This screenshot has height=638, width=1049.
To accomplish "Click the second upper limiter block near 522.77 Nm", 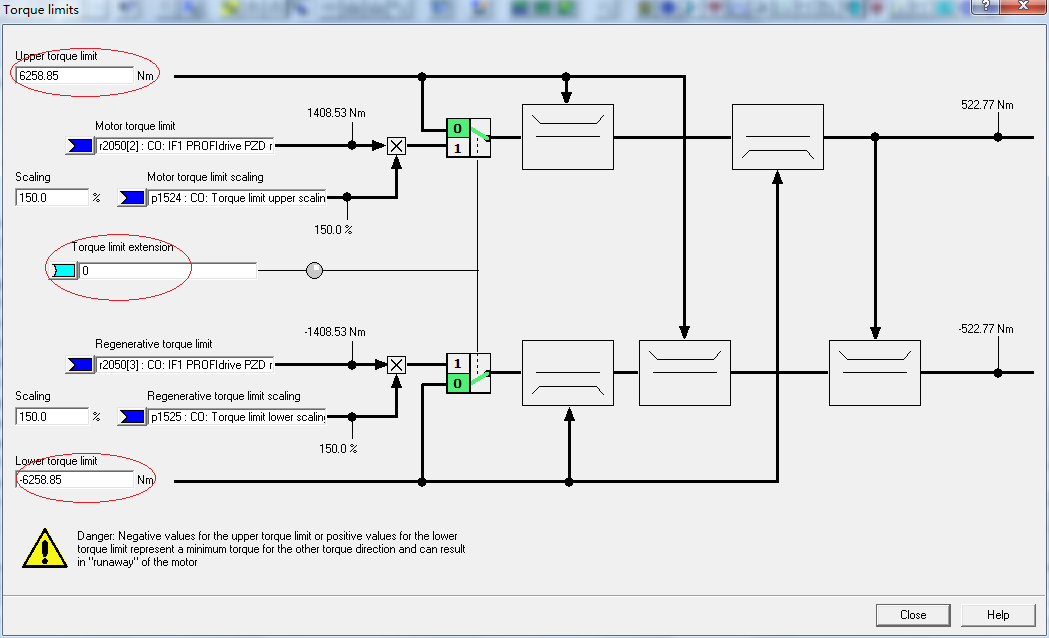I will click(x=778, y=137).
